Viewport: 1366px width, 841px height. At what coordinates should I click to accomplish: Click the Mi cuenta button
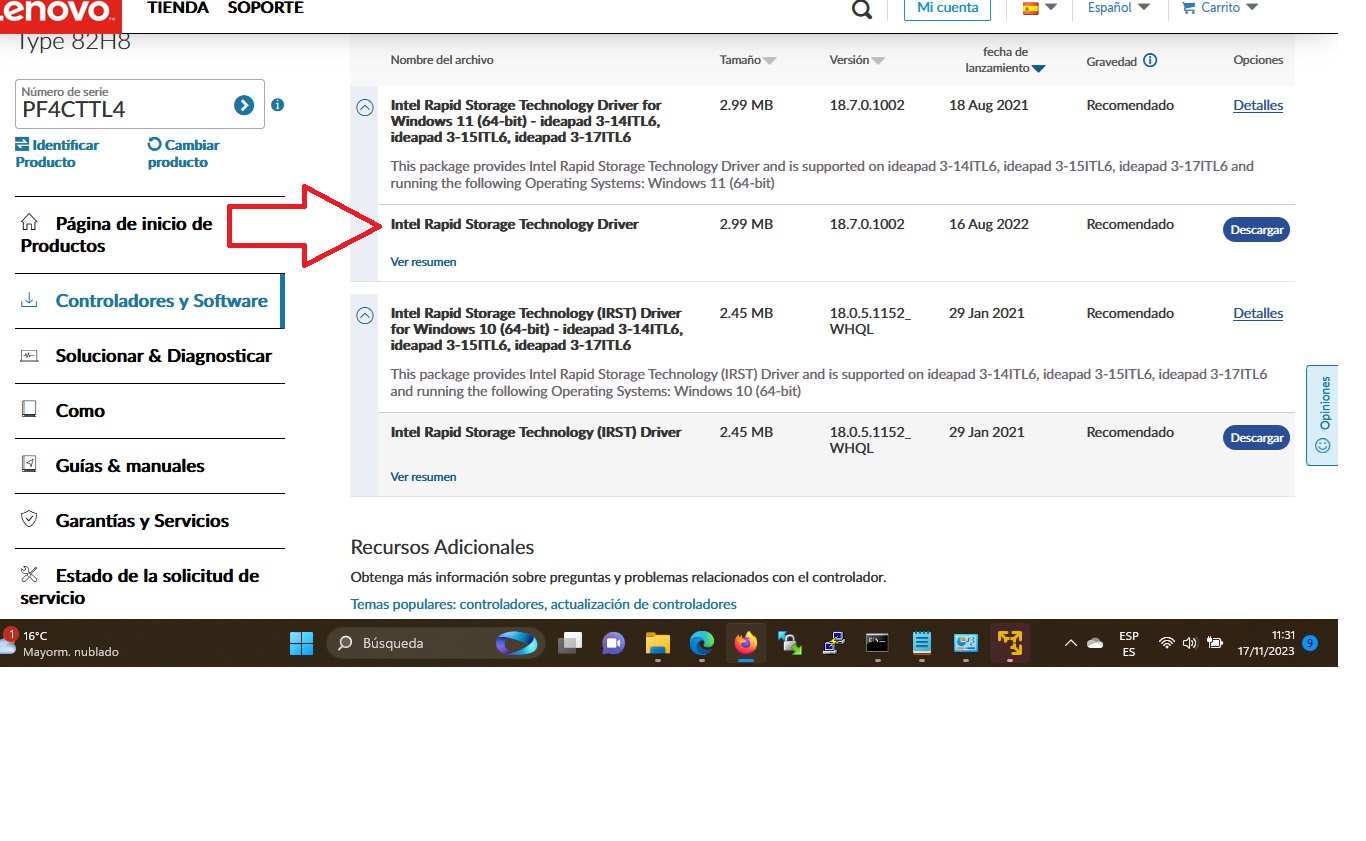click(947, 8)
